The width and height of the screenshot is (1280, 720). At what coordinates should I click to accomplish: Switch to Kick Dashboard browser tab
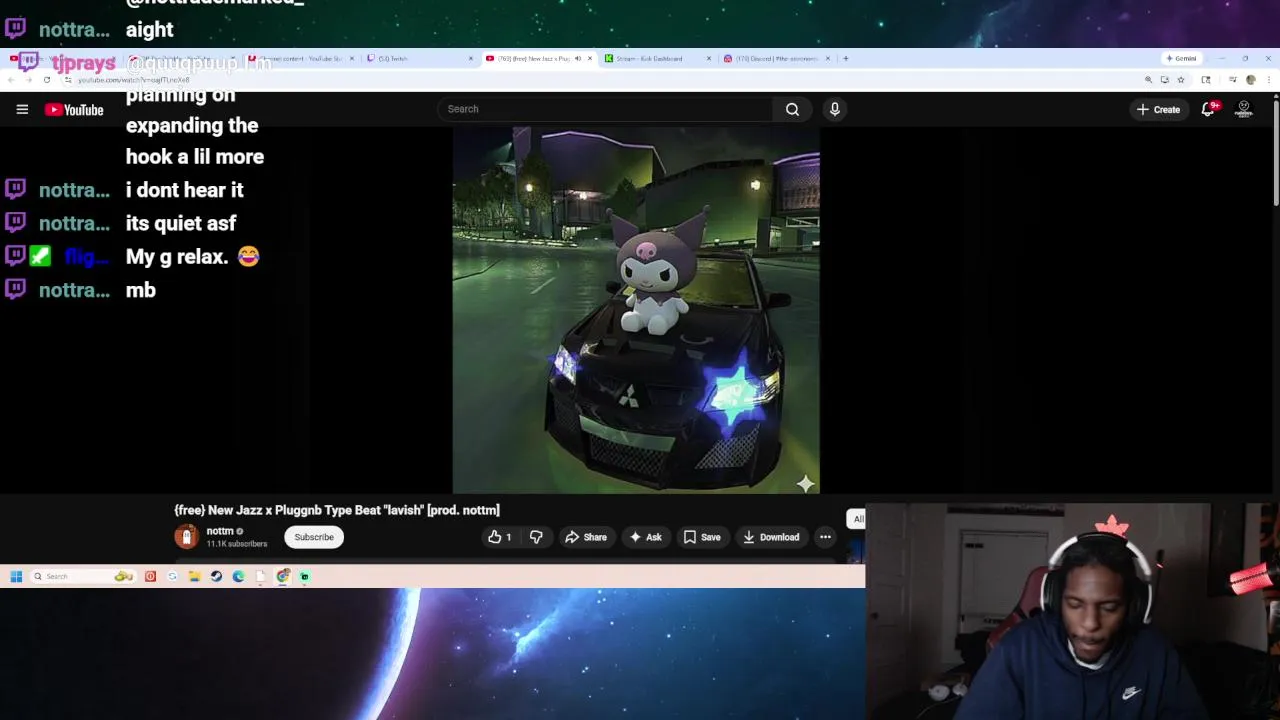point(655,58)
